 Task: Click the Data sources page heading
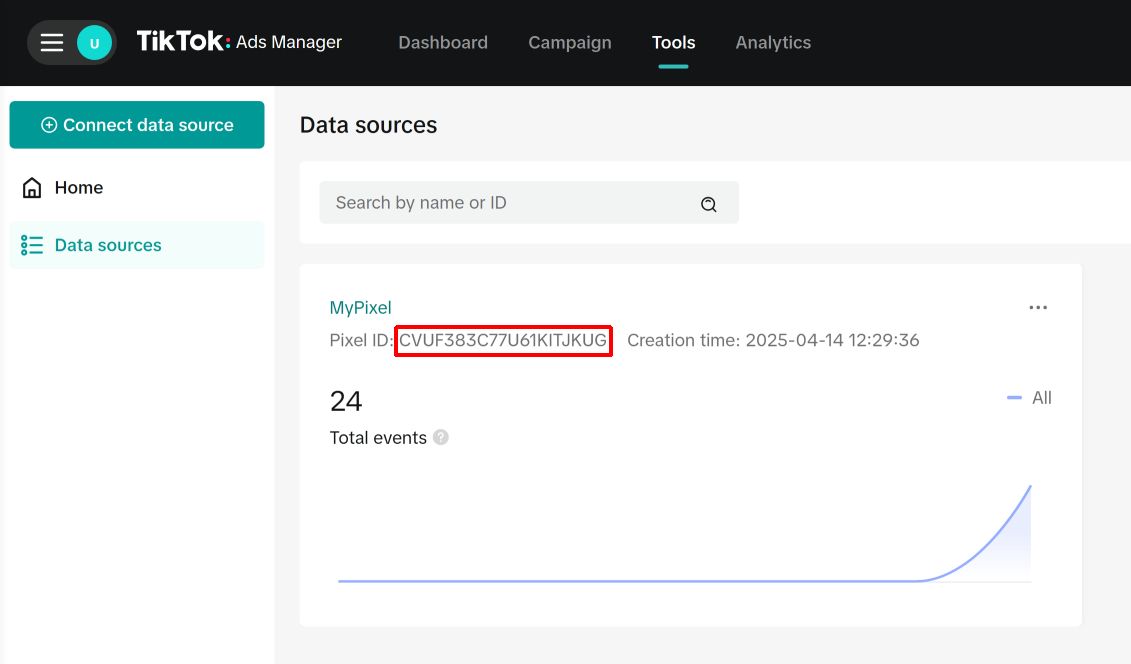click(x=369, y=125)
